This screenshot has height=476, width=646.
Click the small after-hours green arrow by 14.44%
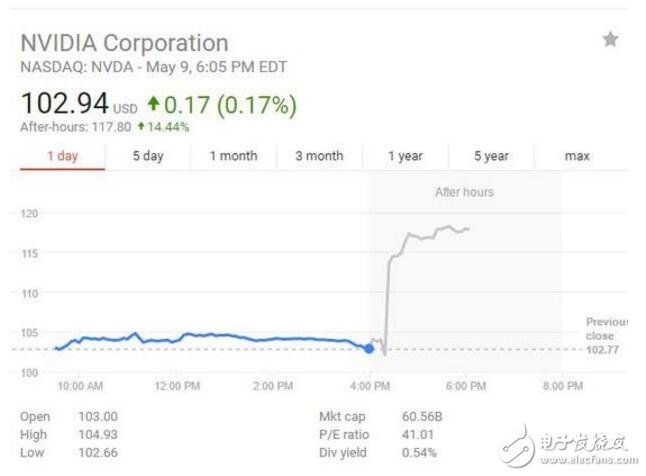point(142,127)
